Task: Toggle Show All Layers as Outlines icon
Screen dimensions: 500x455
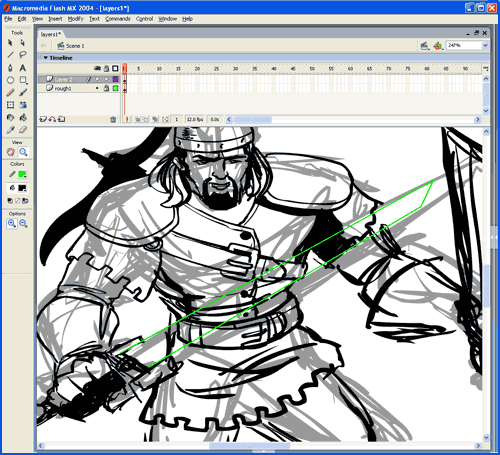Action: pos(115,68)
